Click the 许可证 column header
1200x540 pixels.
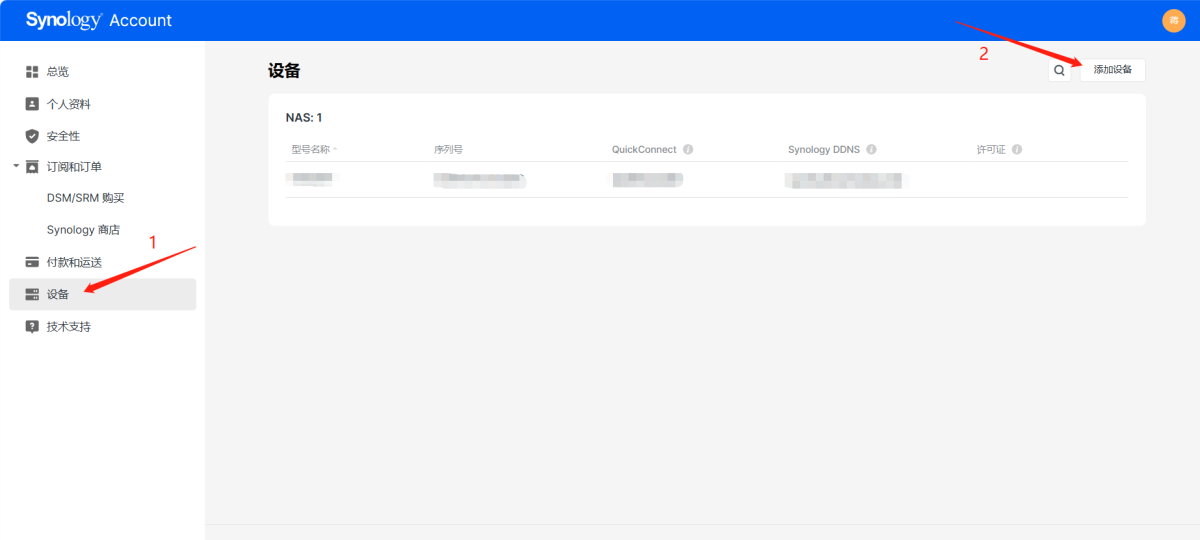click(x=991, y=149)
